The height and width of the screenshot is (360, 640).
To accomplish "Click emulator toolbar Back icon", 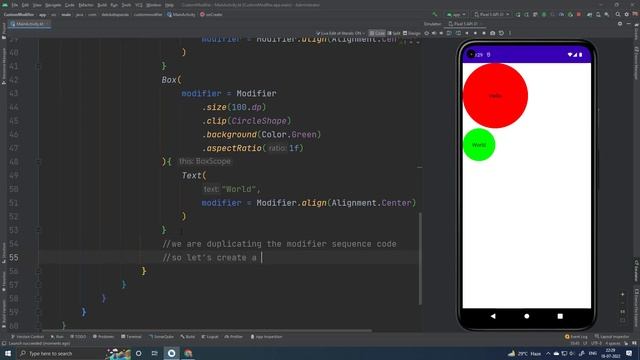I will [467, 33].
